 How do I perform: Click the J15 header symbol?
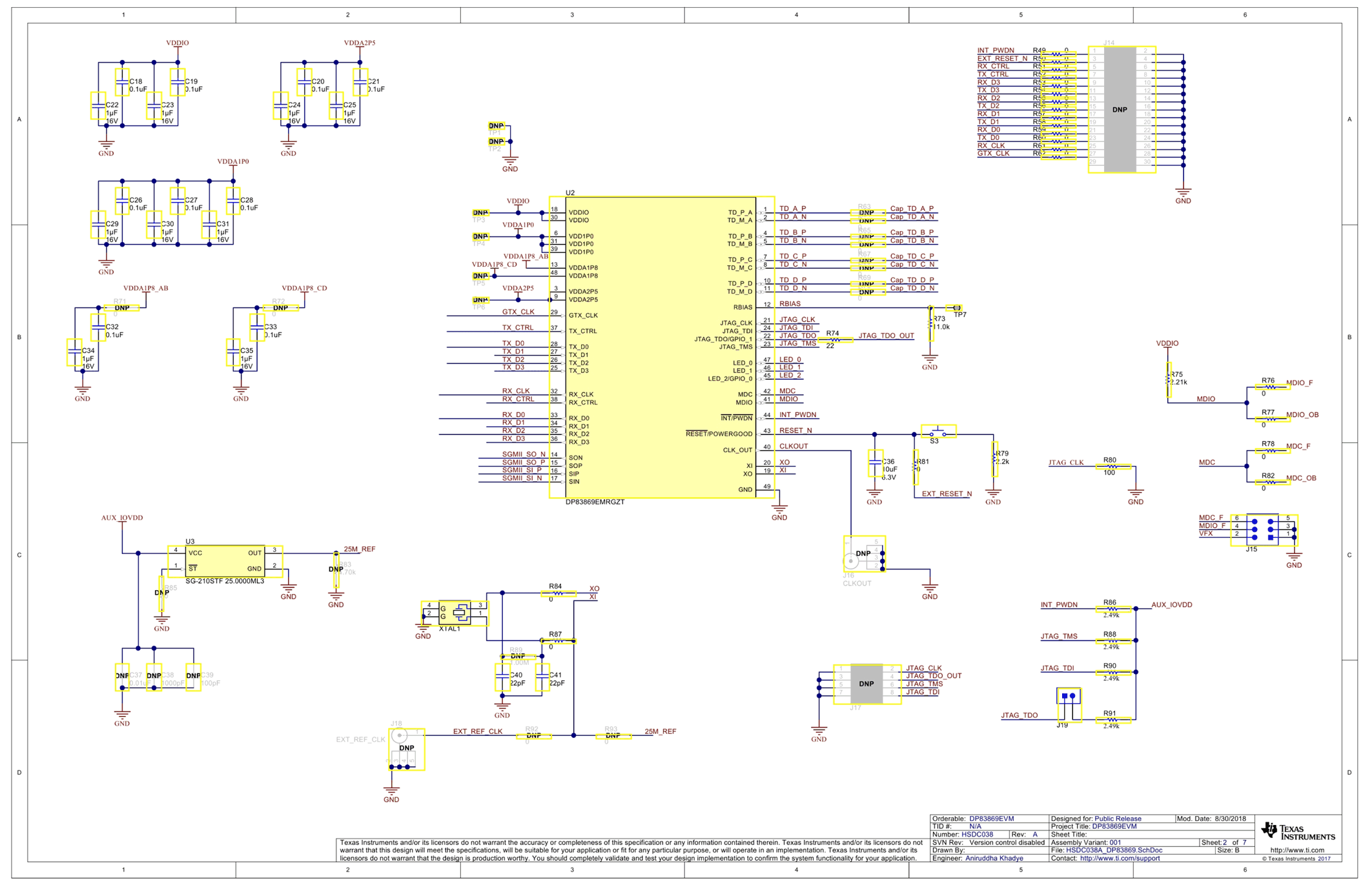[1264, 530]
